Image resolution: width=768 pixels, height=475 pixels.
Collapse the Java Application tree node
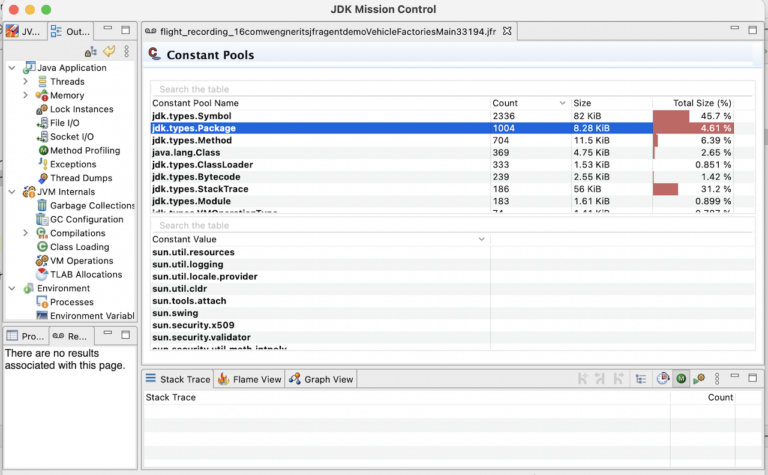(12, 68)
